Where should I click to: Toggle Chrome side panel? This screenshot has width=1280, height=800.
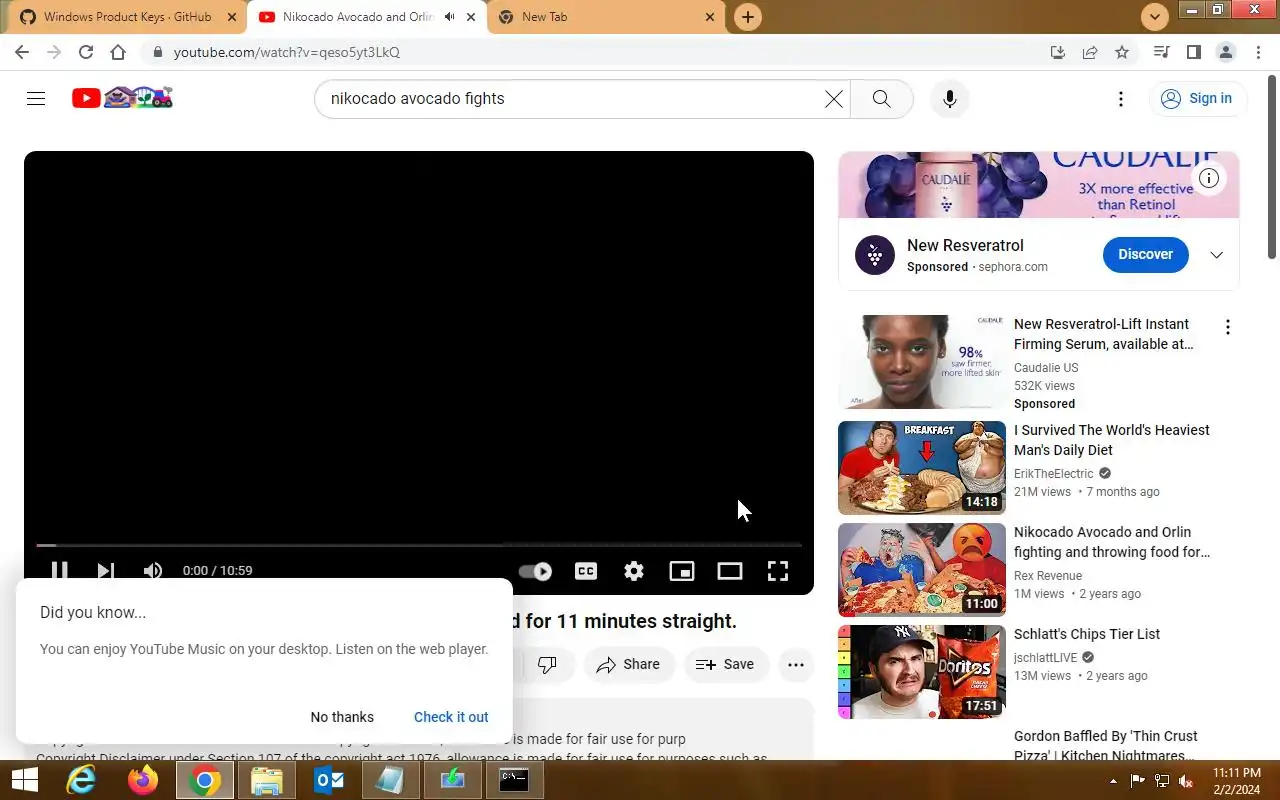coord(1194,52)
